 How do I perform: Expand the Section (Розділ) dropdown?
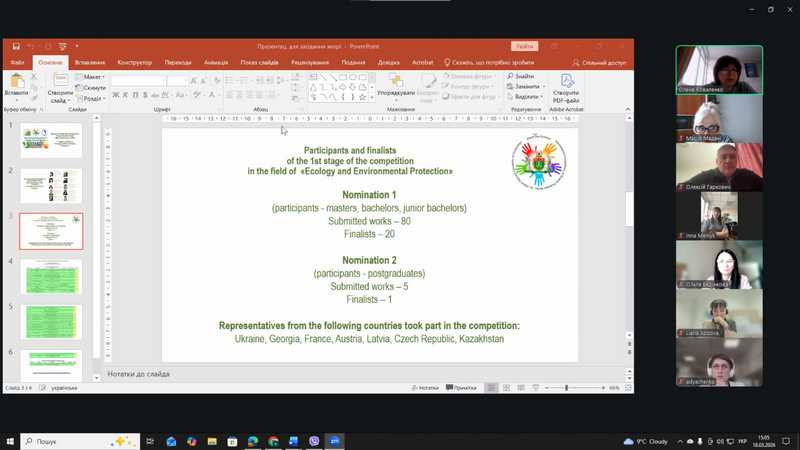pyautogui.click(x=91, y=98)
